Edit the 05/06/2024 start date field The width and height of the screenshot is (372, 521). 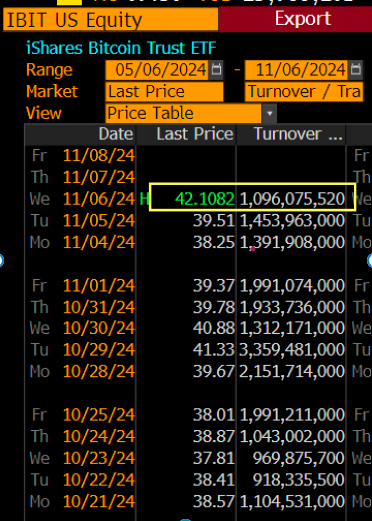click(x=157, y=70)
